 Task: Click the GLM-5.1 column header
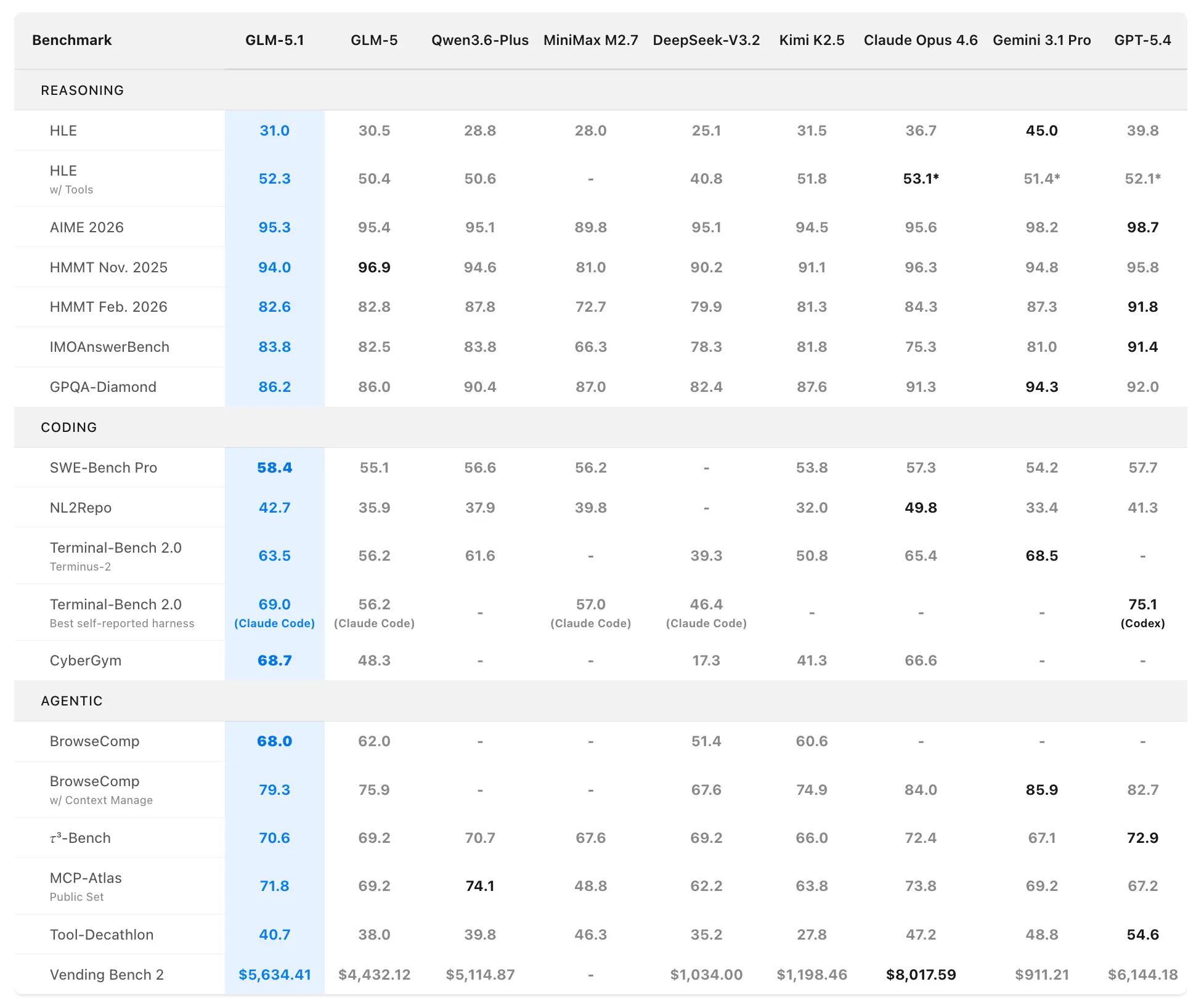(x=274, y=40)
